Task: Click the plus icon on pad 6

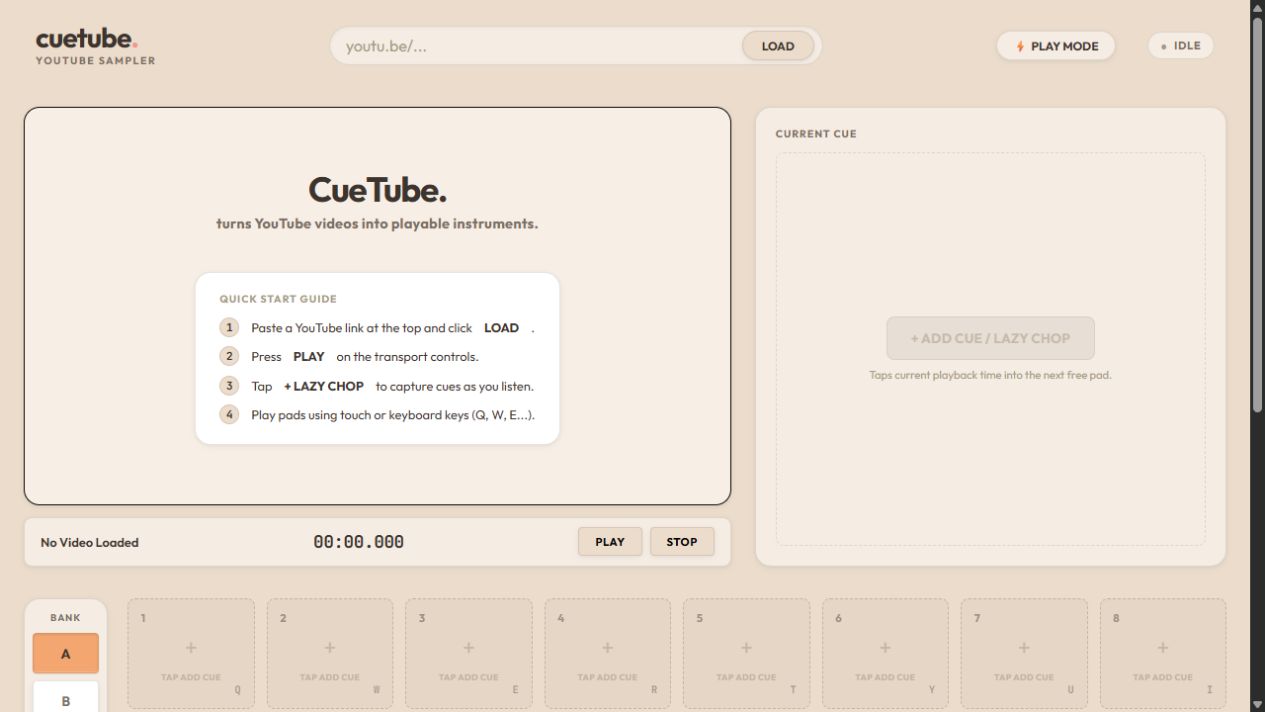Action: coord(885,648)
